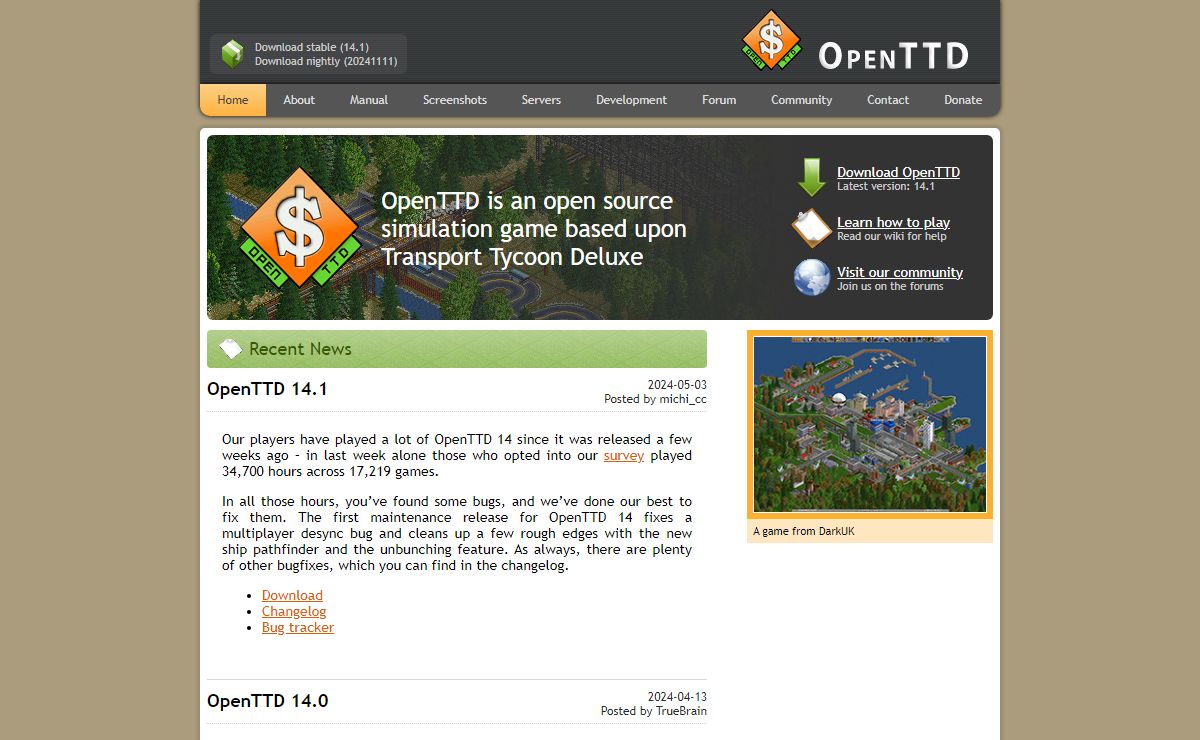The width and height of the screenshot is (1200, 740).
Task: Open the survey link in the article
Action: (x=624, y=455)
